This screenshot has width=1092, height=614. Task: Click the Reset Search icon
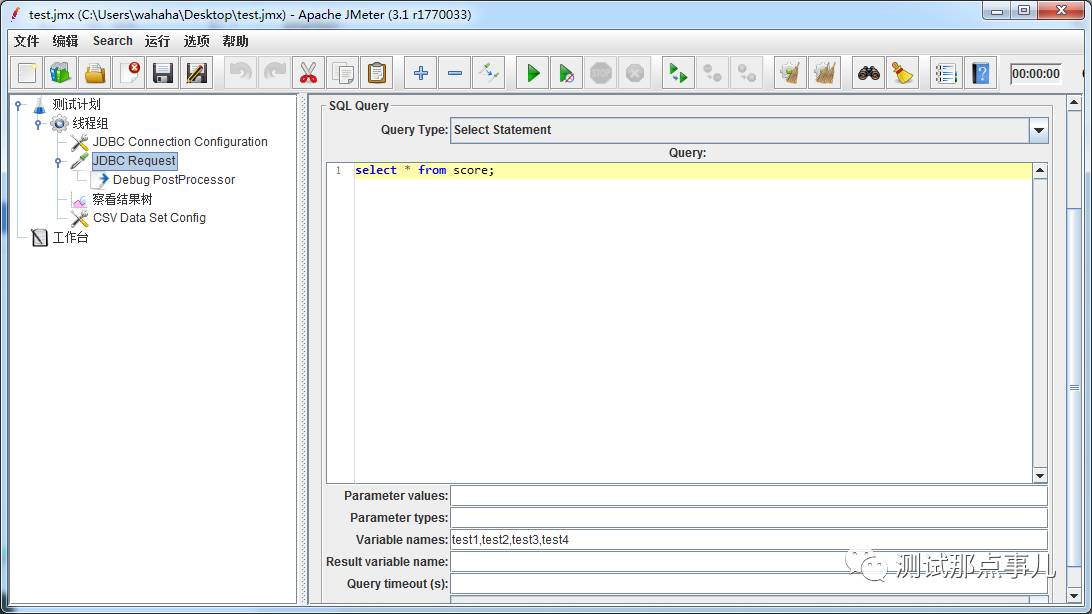point(903,72)
